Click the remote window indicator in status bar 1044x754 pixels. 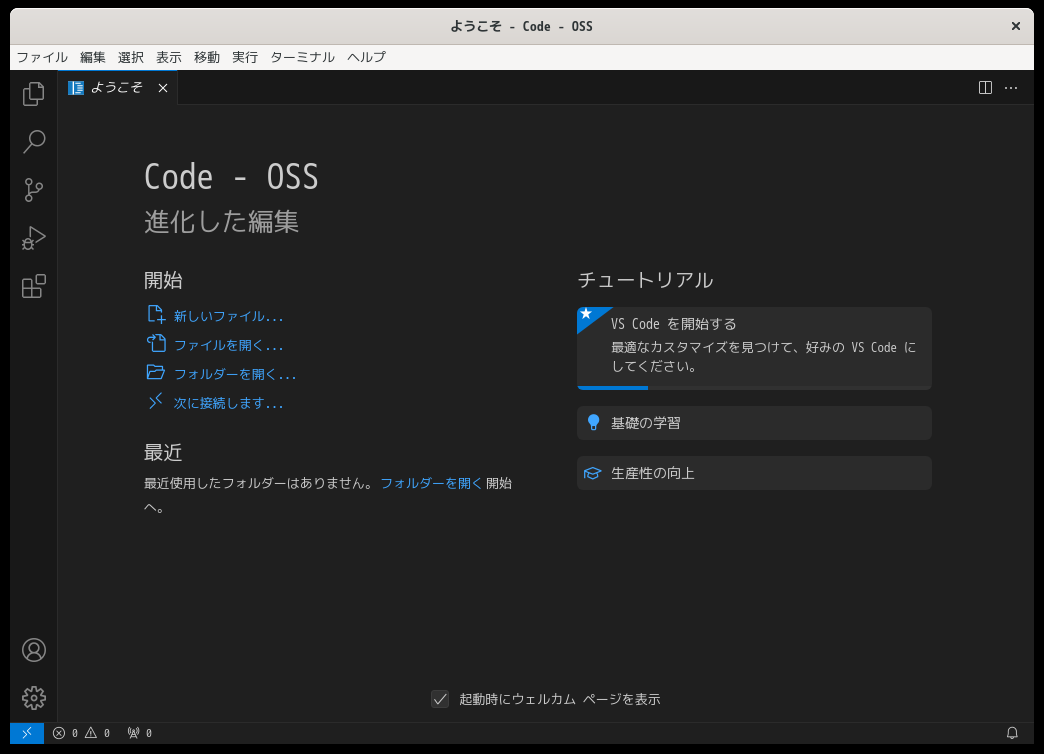[x=27, y=733]
